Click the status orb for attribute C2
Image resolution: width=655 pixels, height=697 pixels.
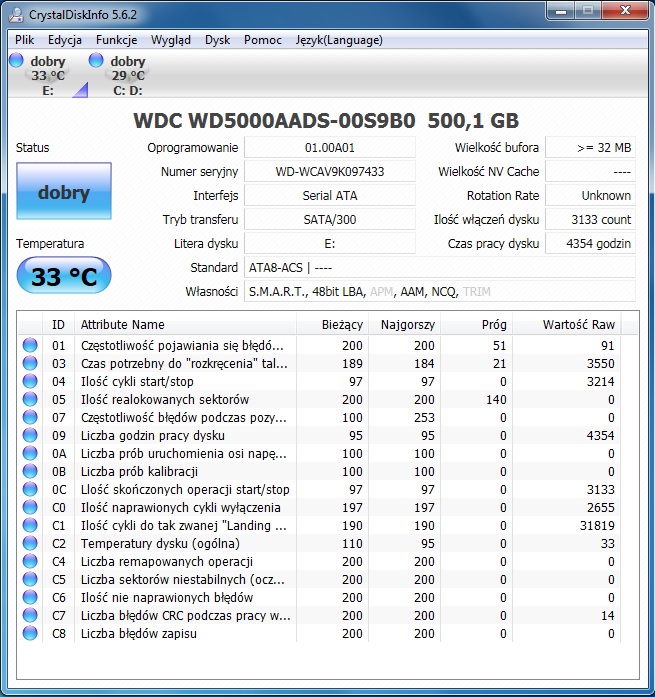tap(30, 543)
